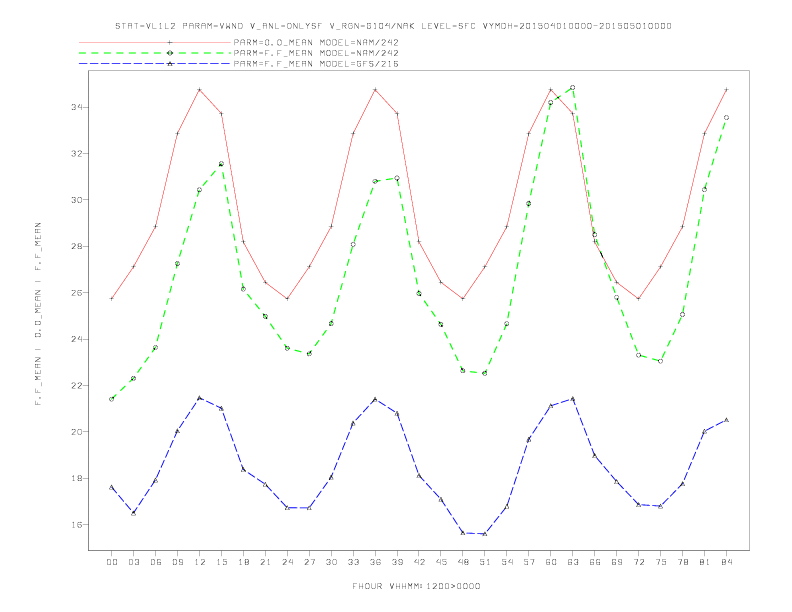The height and width of the screenshot is (612, 792).
Task: Click x-axis forecast hour label 51
Action: tap(485, 562)
